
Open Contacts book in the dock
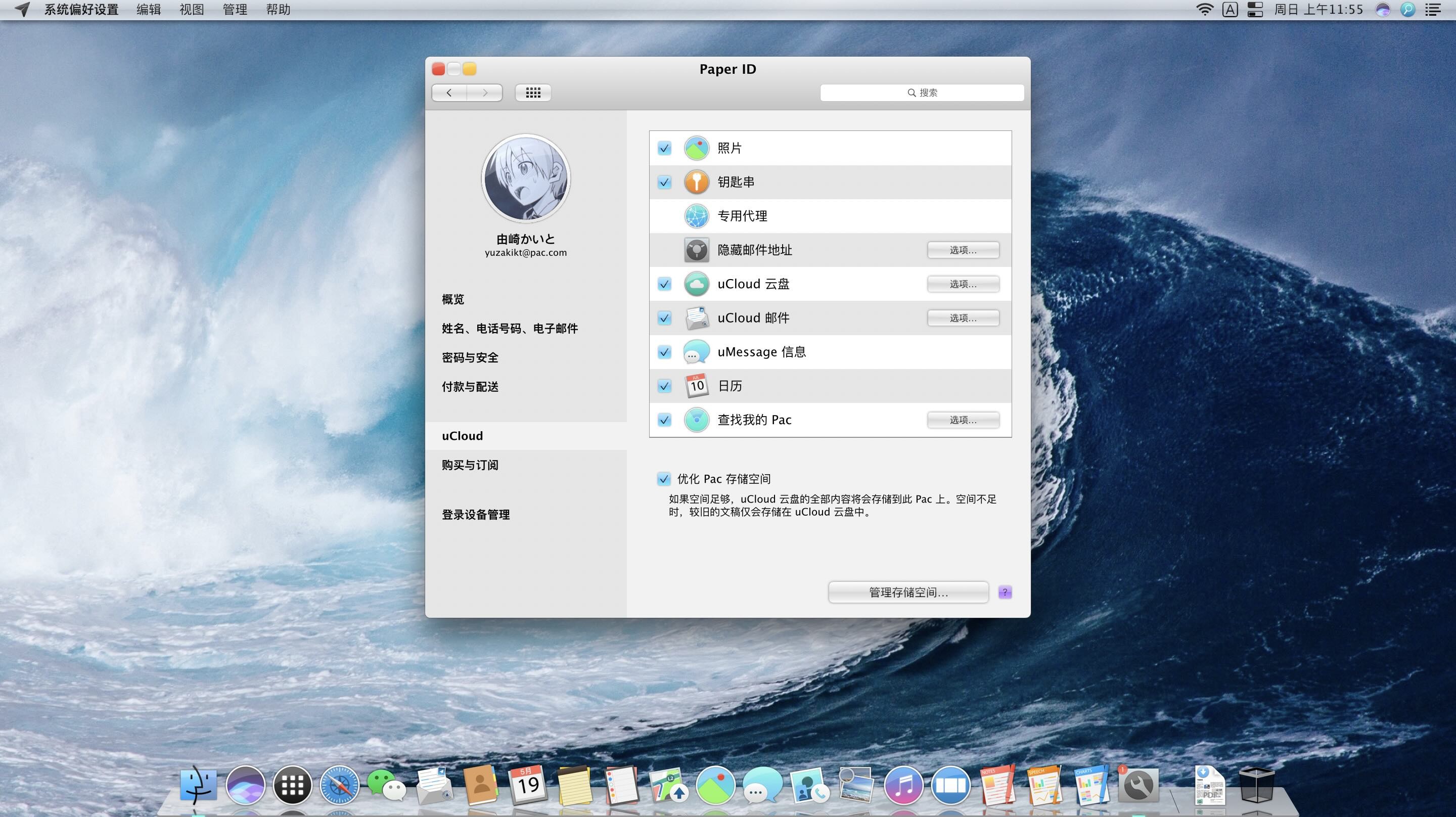click(480, 785)
